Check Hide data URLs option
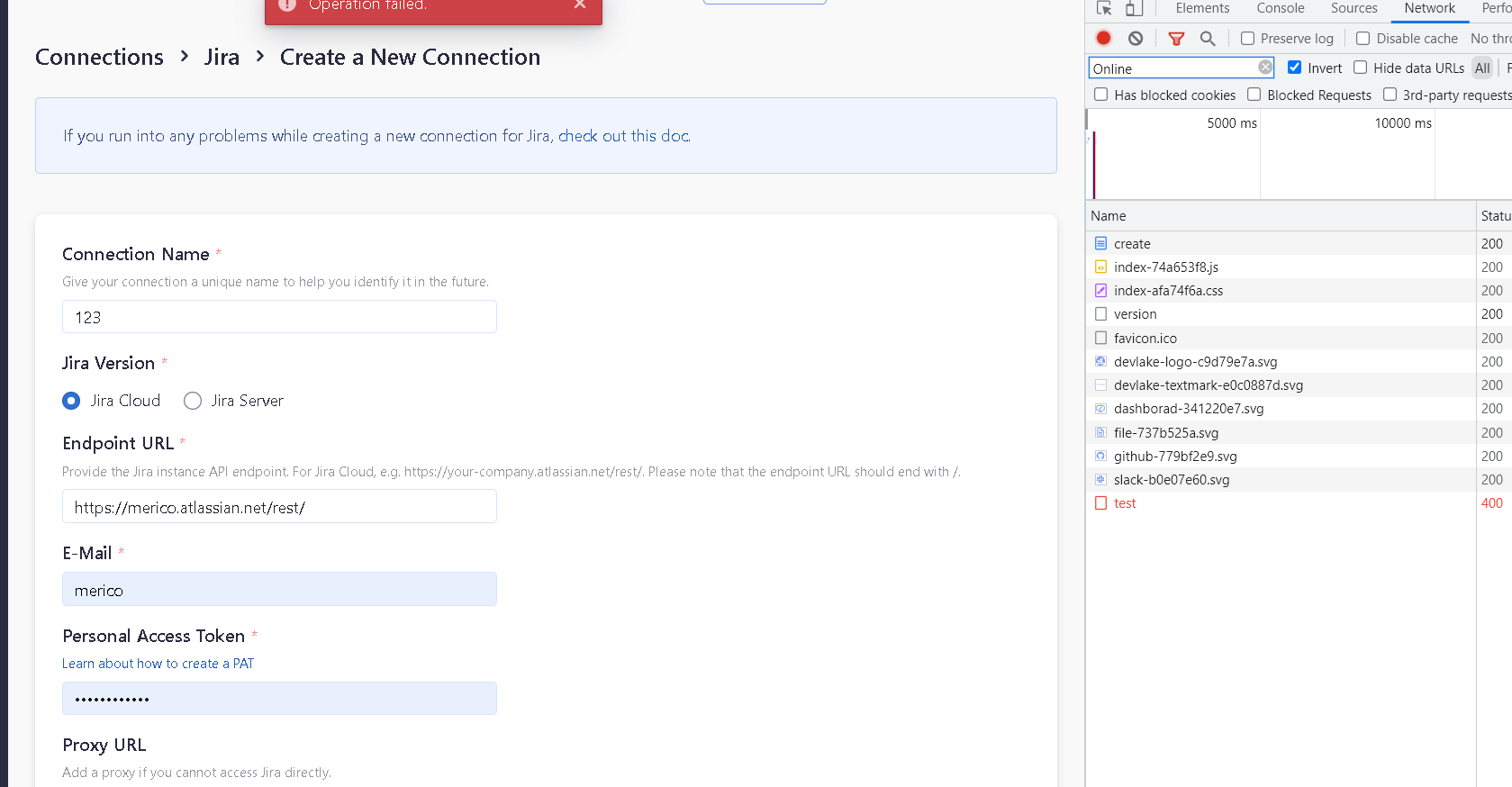Screen dimensions: 1512x787 point(1360,68)
